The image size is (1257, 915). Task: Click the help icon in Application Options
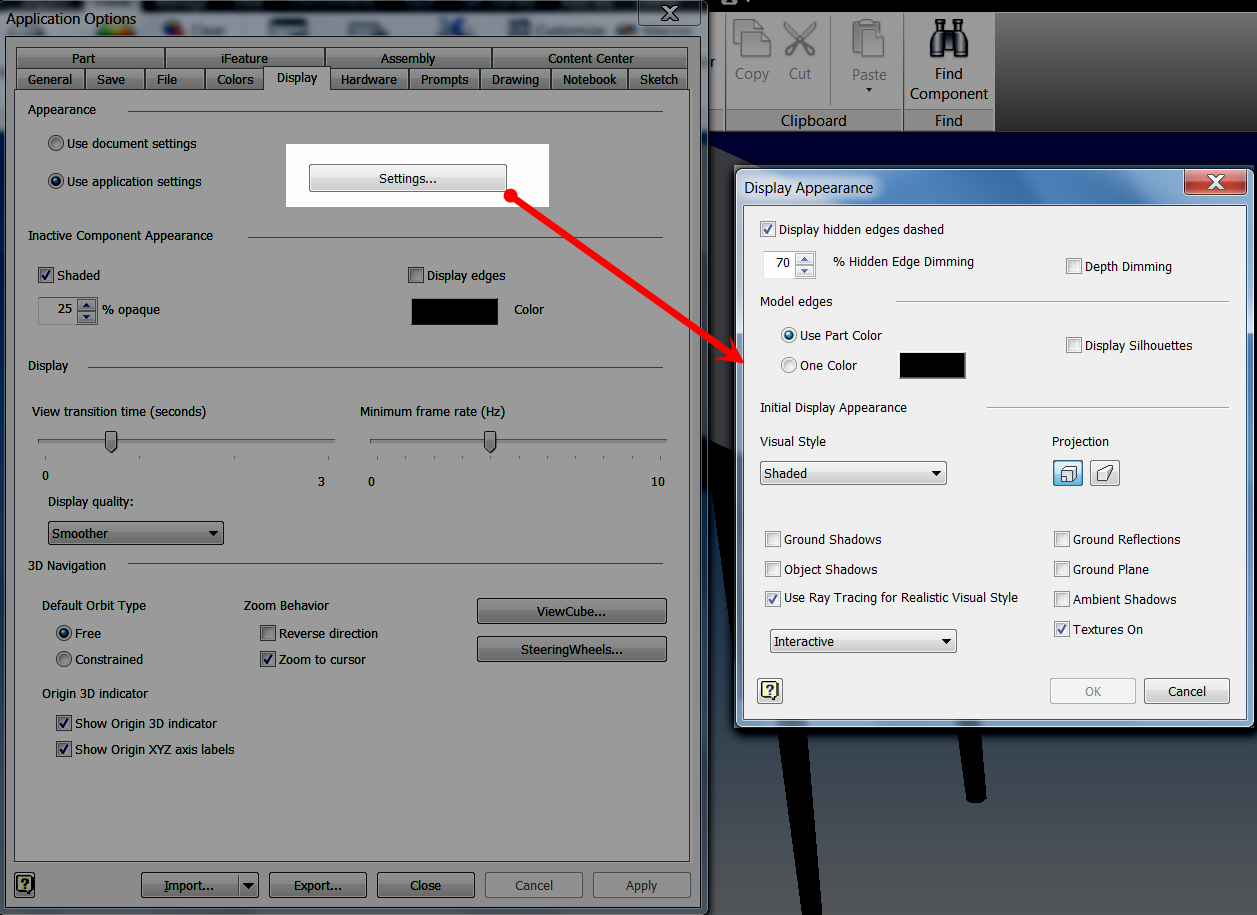coord(24,885)
